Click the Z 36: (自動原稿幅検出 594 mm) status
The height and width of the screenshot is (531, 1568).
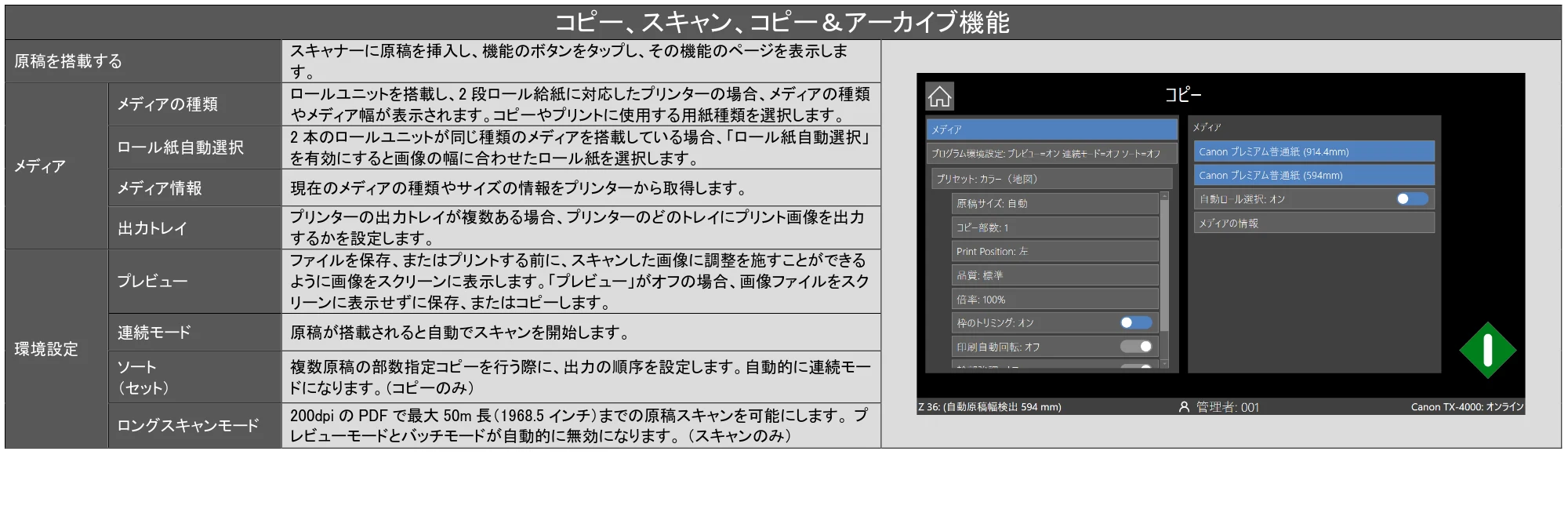pyautogui.click(x=989, y=407)
